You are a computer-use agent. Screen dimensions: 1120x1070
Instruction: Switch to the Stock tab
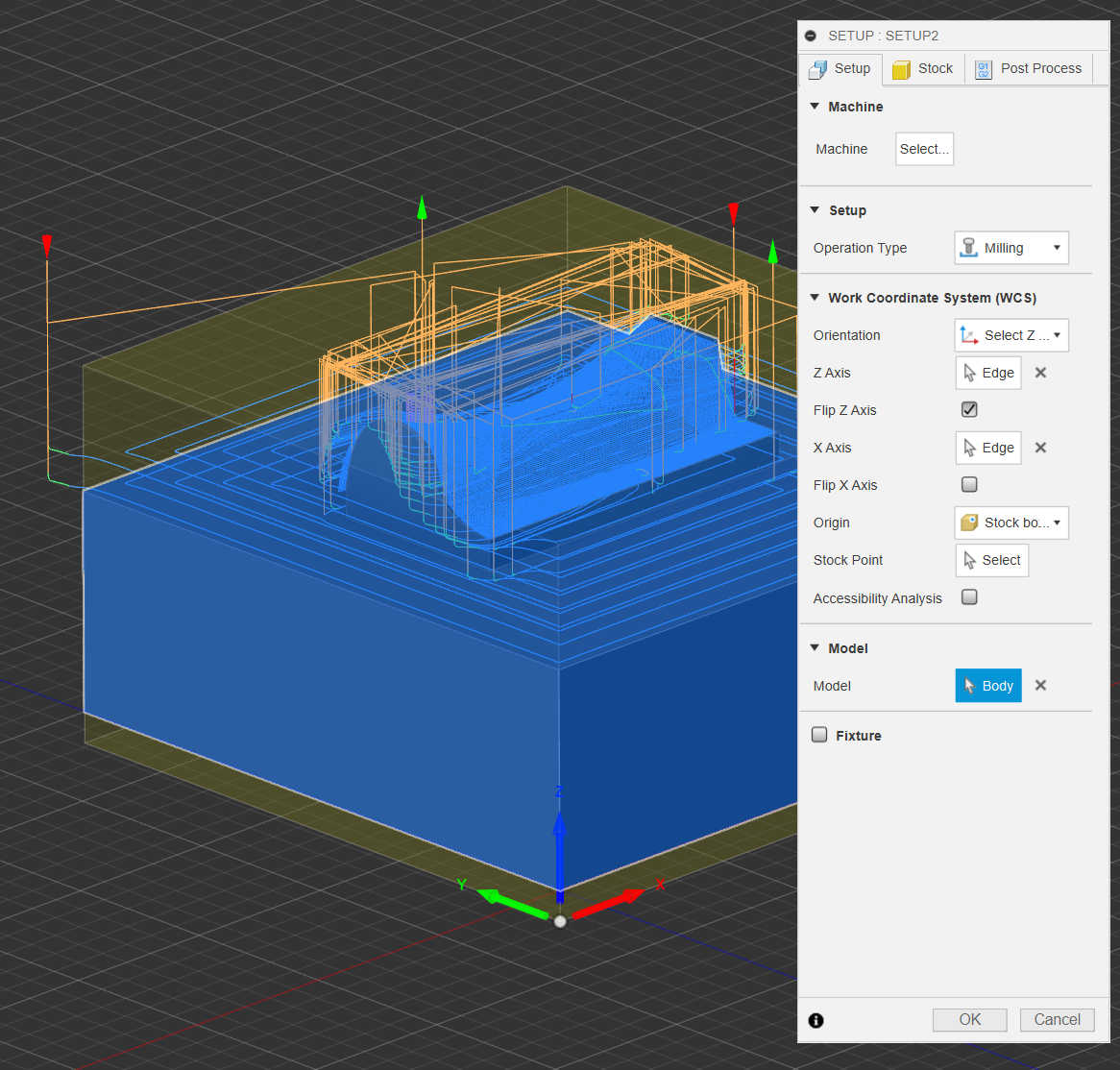(x=923, y=68)
